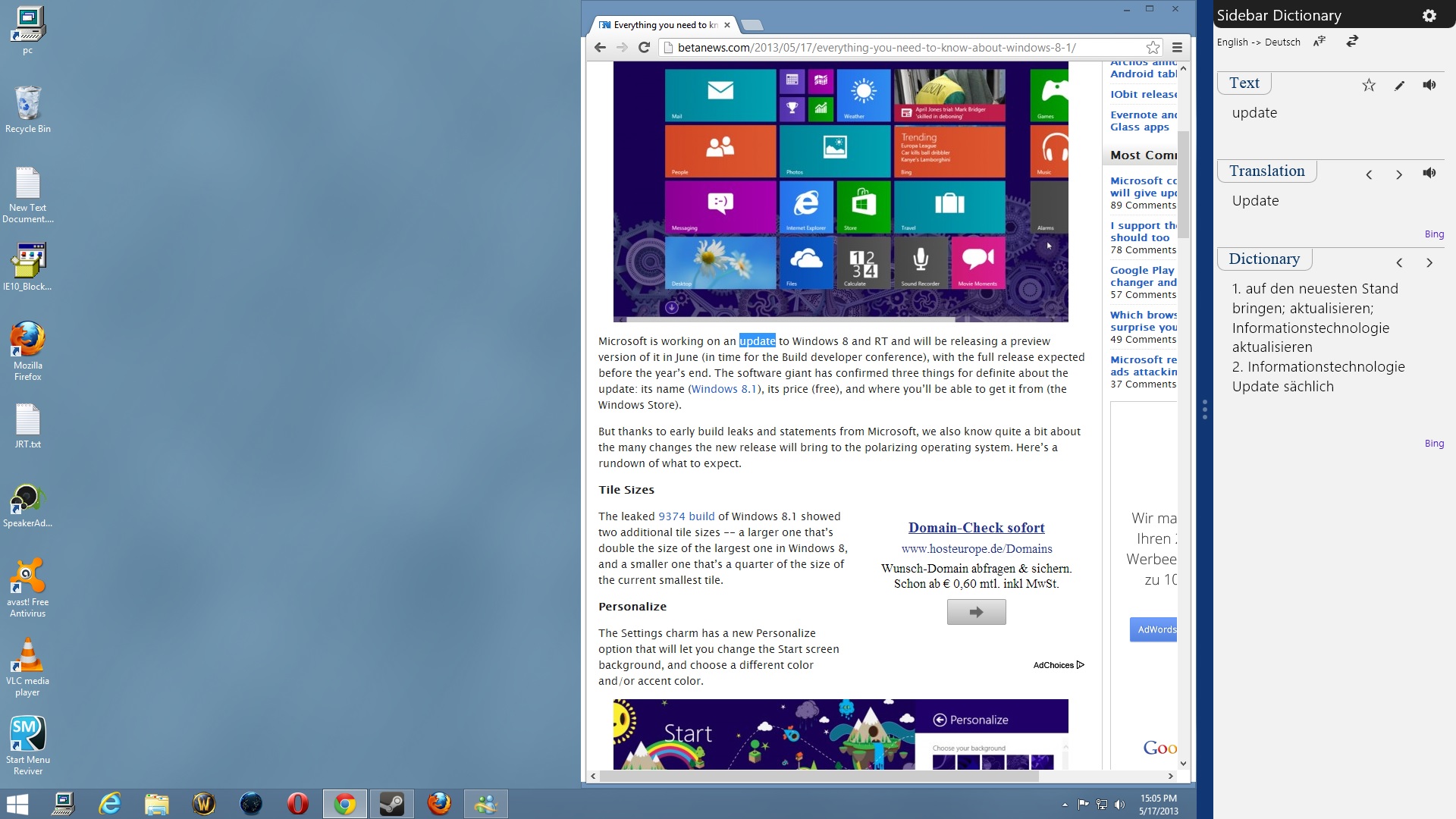Play pronunciation of the text "update"
Image resolution: width=1456 pixels, height=819 pixels.
coord(1429,85)
